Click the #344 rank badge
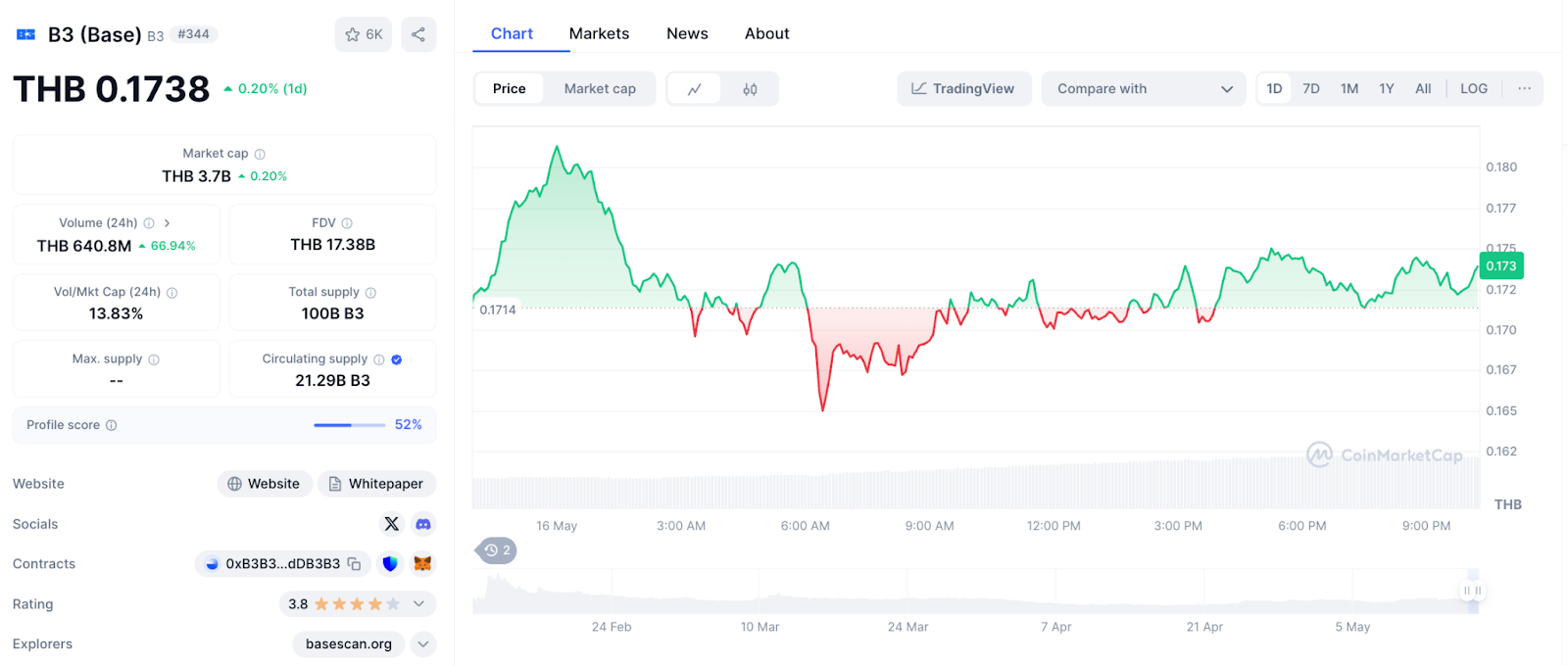The image size is (1568, 666). coord(193,34)
